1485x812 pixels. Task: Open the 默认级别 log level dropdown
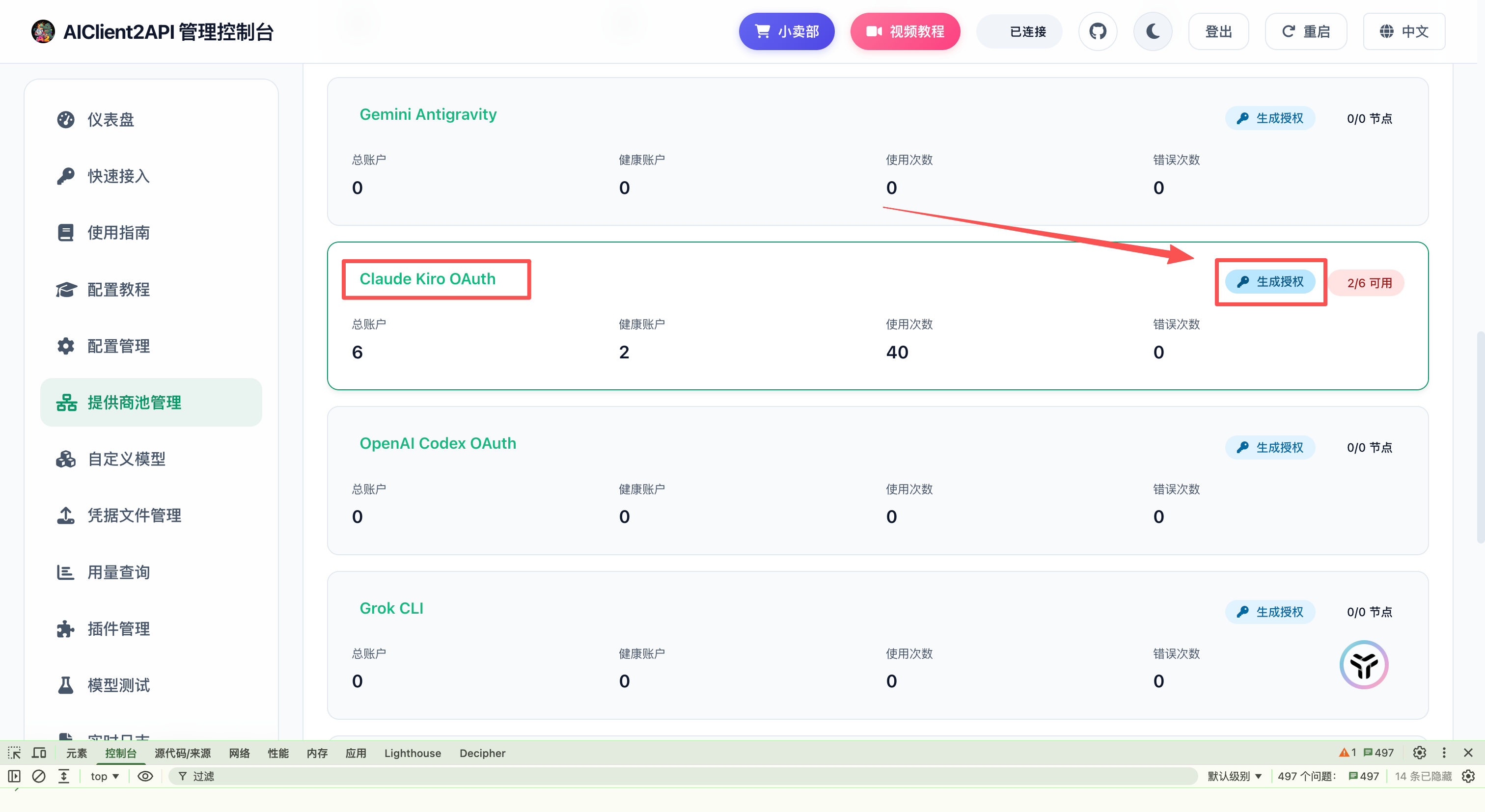coord(1234,776)
